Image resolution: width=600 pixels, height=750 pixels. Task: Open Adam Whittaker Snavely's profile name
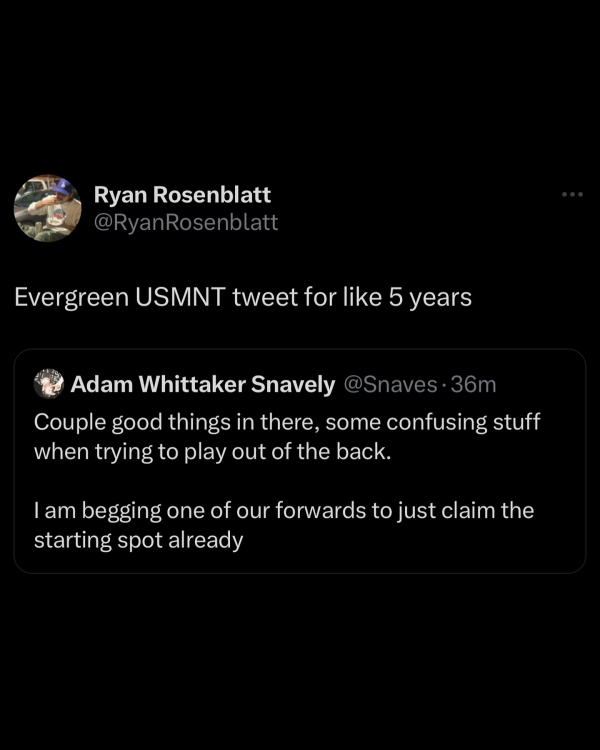(203, 383)
